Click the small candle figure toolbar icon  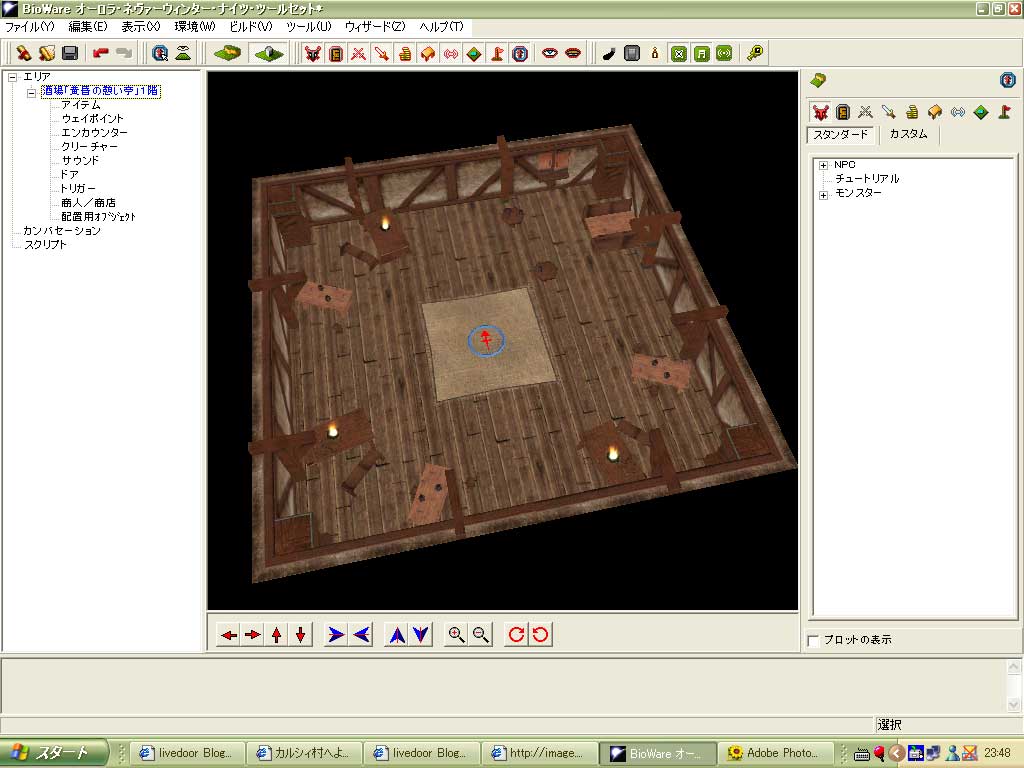tap(655, 53)
